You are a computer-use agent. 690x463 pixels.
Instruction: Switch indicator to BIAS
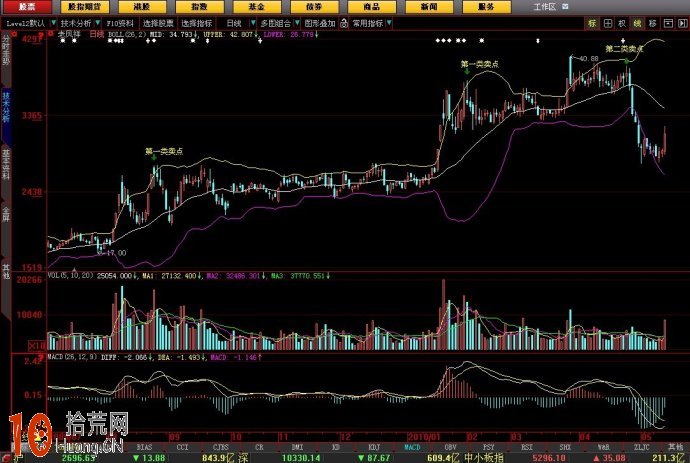pos(144,447)
